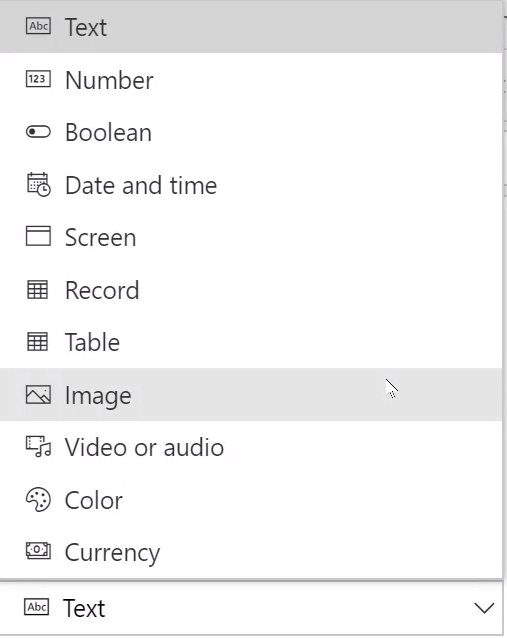The height and width of the screenshot is (638, 507).
Task: Click Abc icon in the selected value box
Action: coord(37,607)
